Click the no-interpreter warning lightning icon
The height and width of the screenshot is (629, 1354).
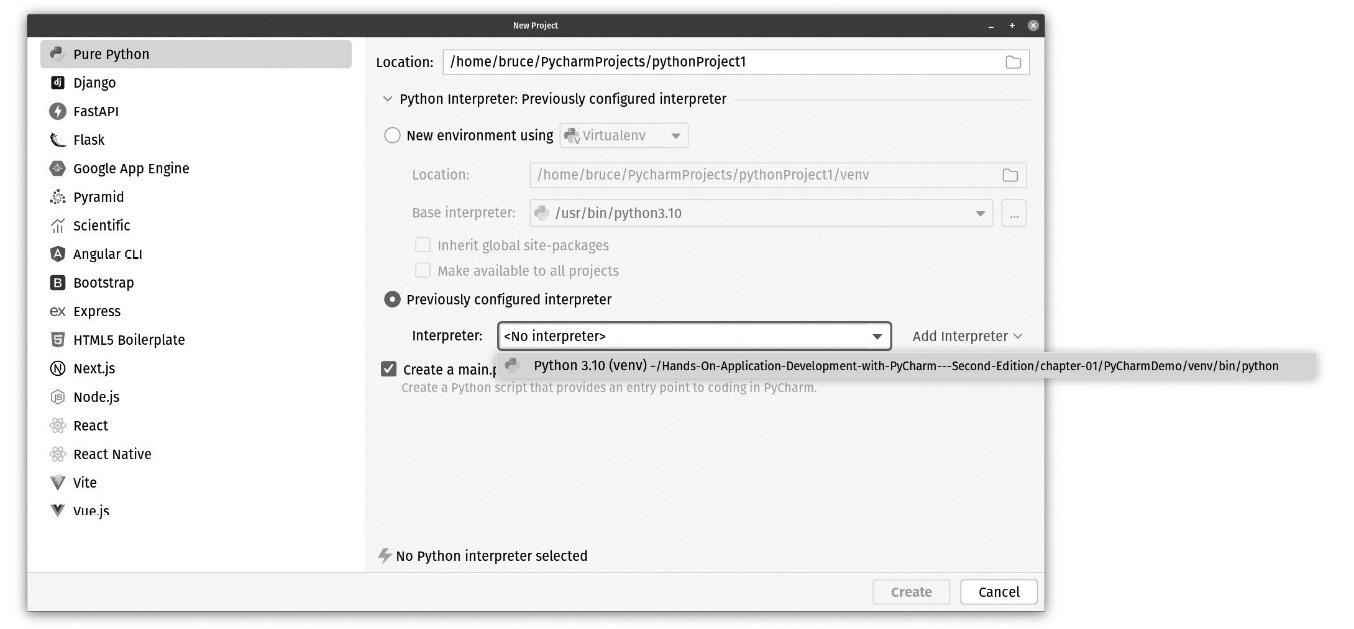click(384, 556)
